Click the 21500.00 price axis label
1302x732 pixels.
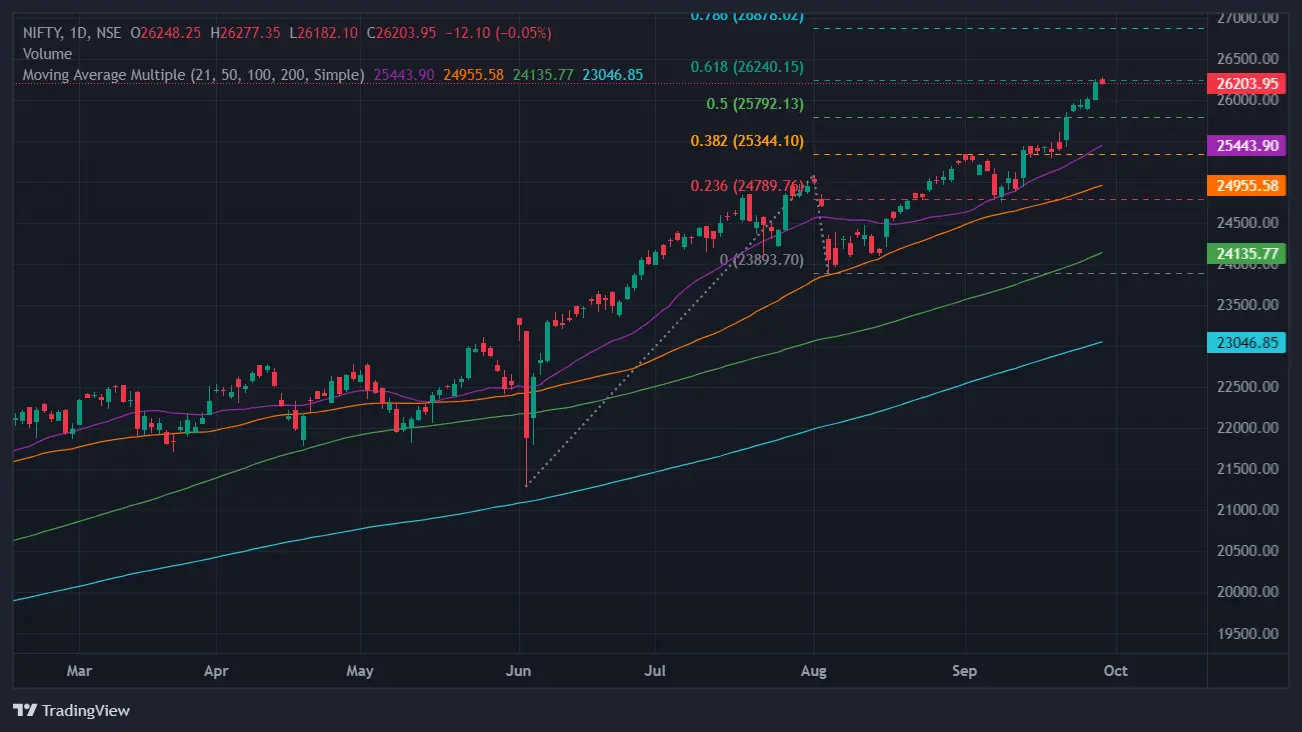click(x=1248, y=469)
